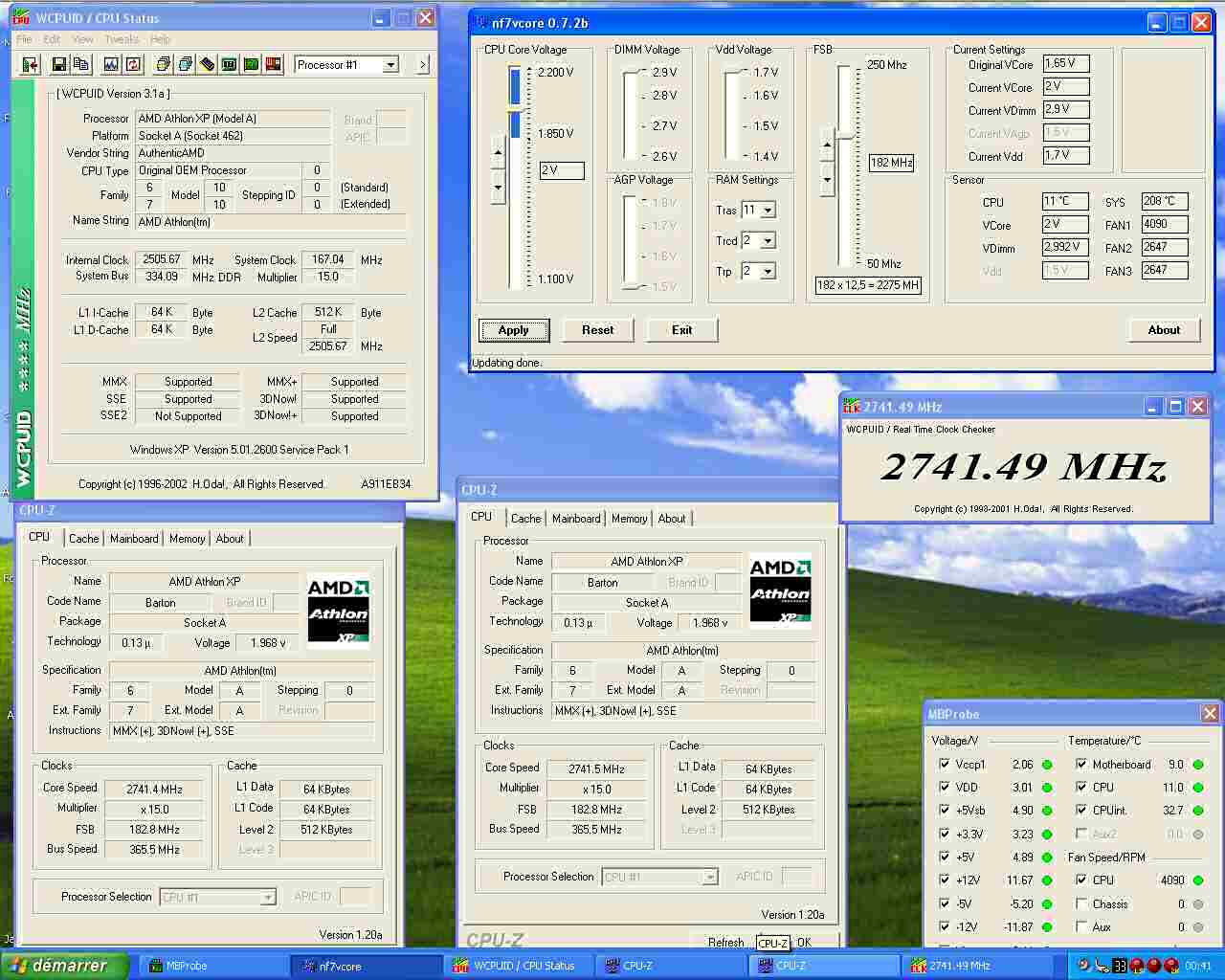Click the yellow memory chip toolbar icon
Viewport: 1225px width, 980px height.
coord(207,64)
